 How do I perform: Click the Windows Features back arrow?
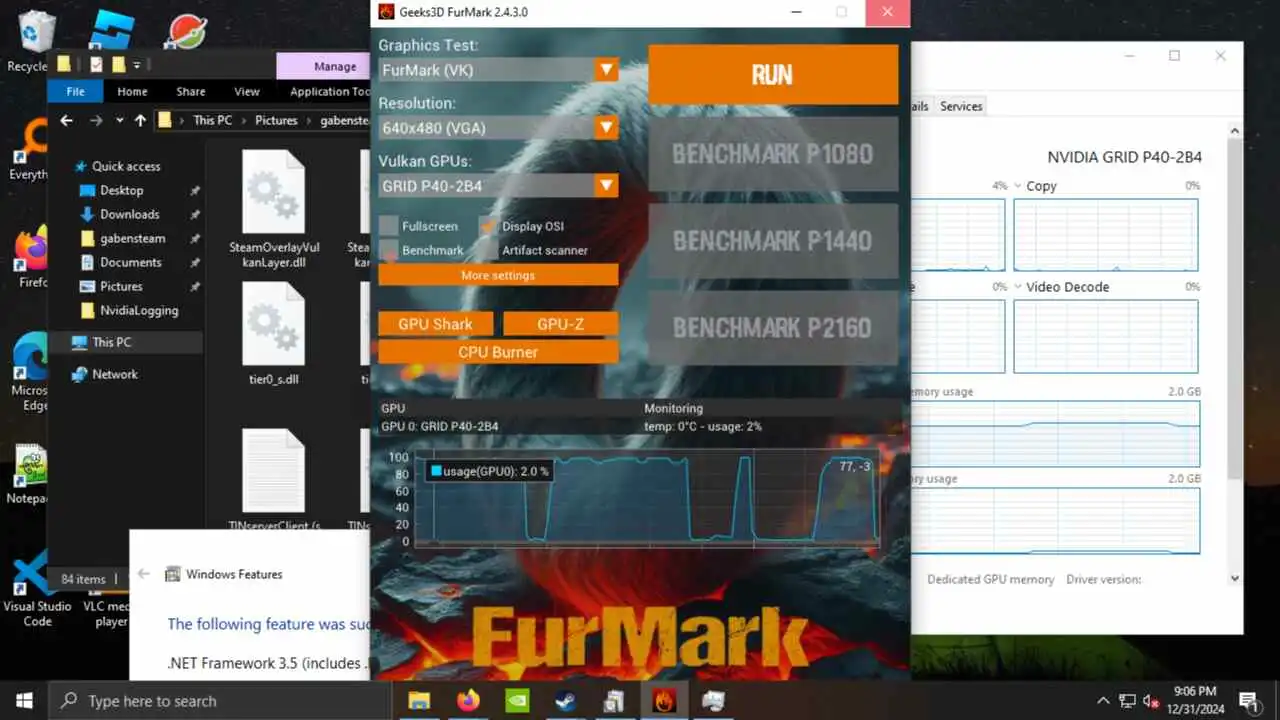tap(144, 574)
